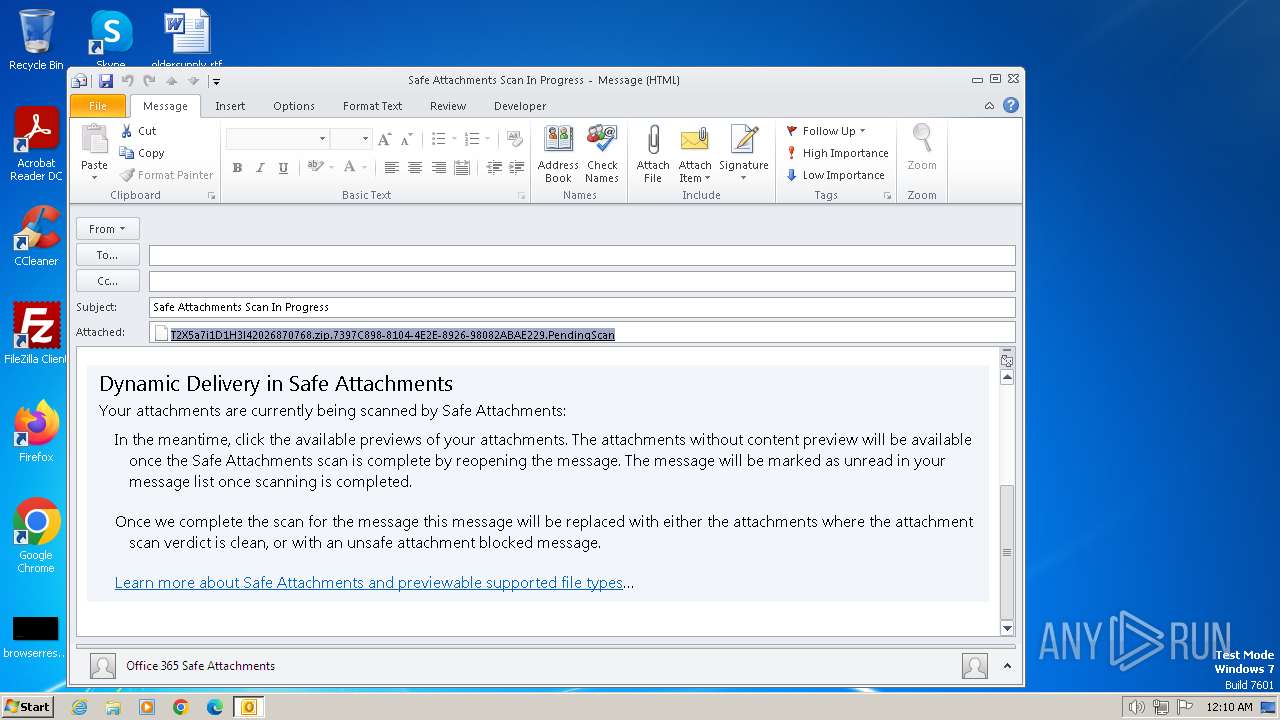Click Cut in the Clipboard group
The width and height of the screenshot is (1280, 720).
tap(138, 131)
